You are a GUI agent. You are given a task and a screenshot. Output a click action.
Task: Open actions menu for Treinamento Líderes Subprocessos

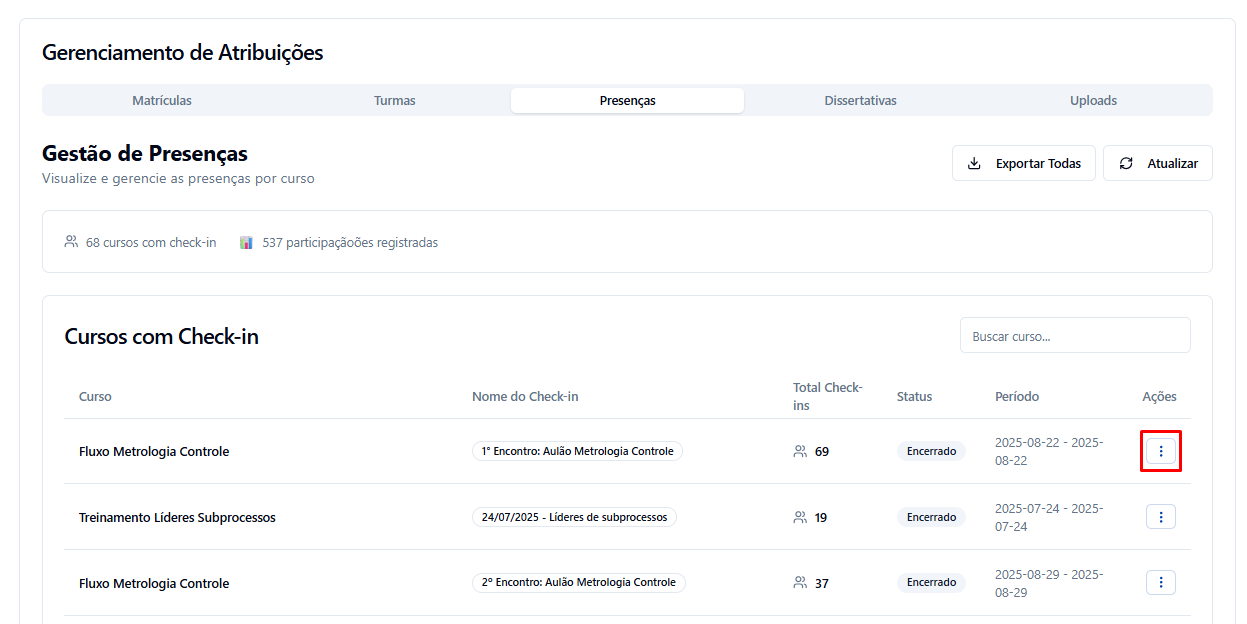click(x=1160, y=517)
